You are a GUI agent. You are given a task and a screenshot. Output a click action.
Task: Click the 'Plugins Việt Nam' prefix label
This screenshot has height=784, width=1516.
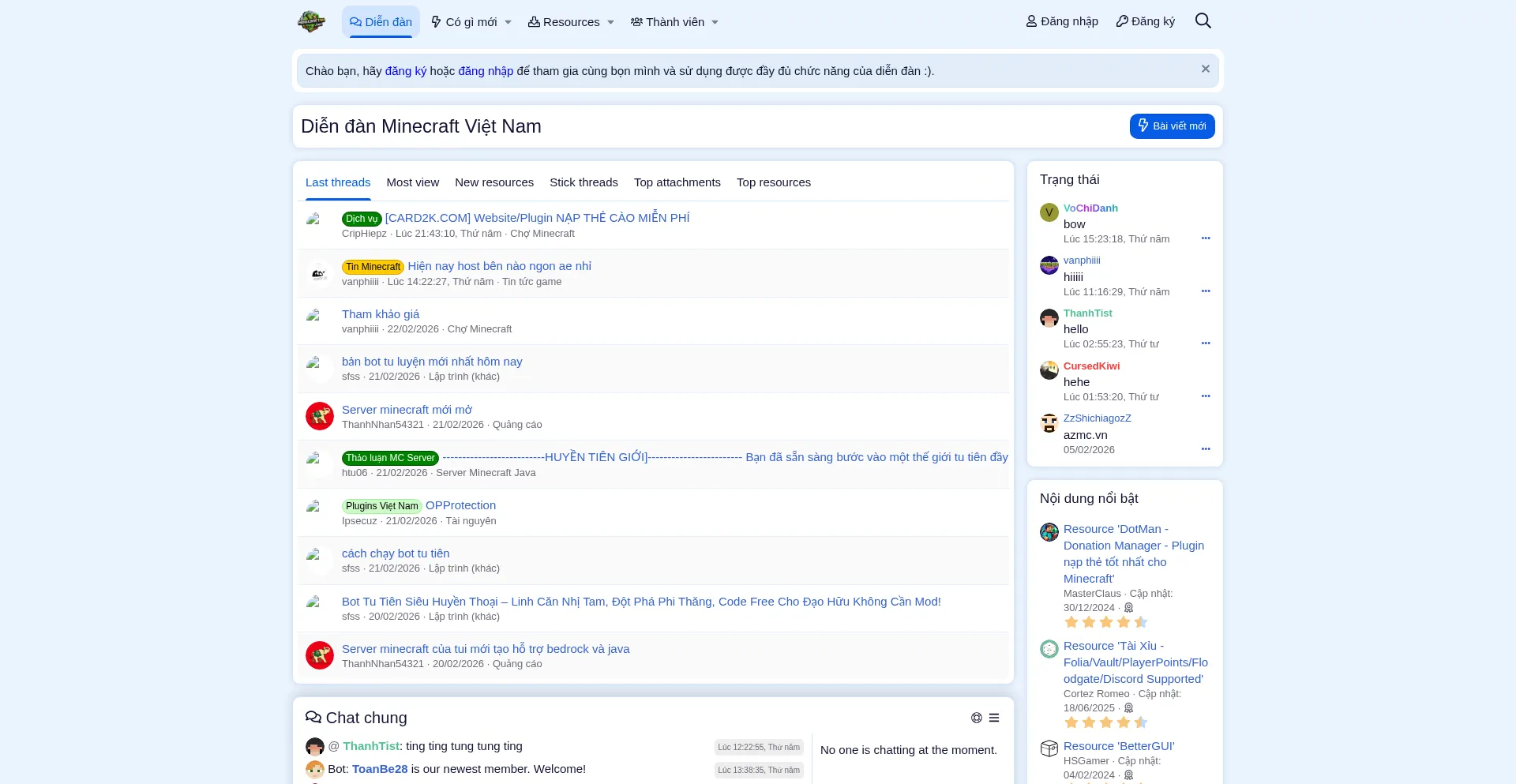381,506
